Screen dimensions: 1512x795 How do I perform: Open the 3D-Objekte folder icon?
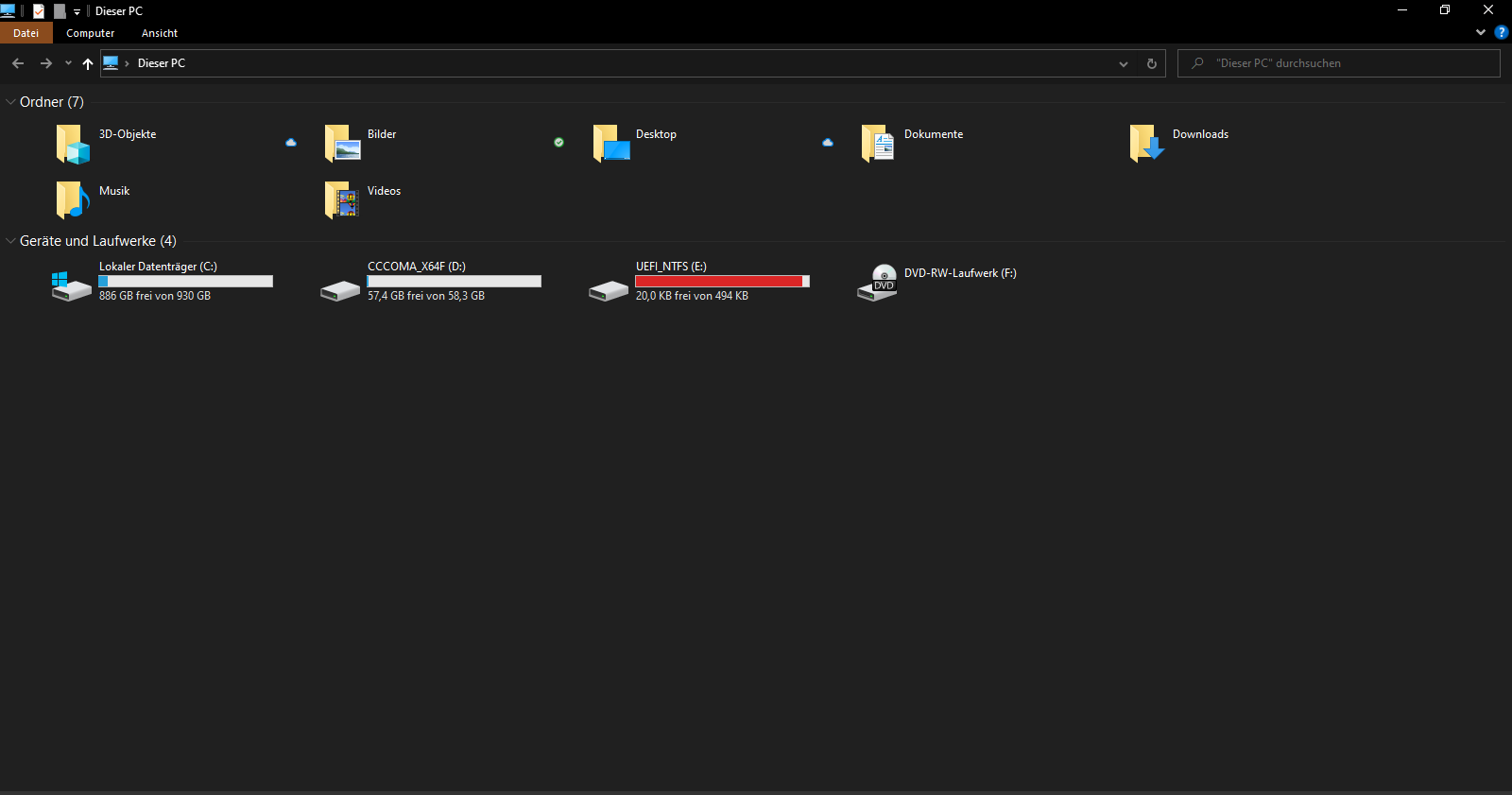[x=73, y=144]
